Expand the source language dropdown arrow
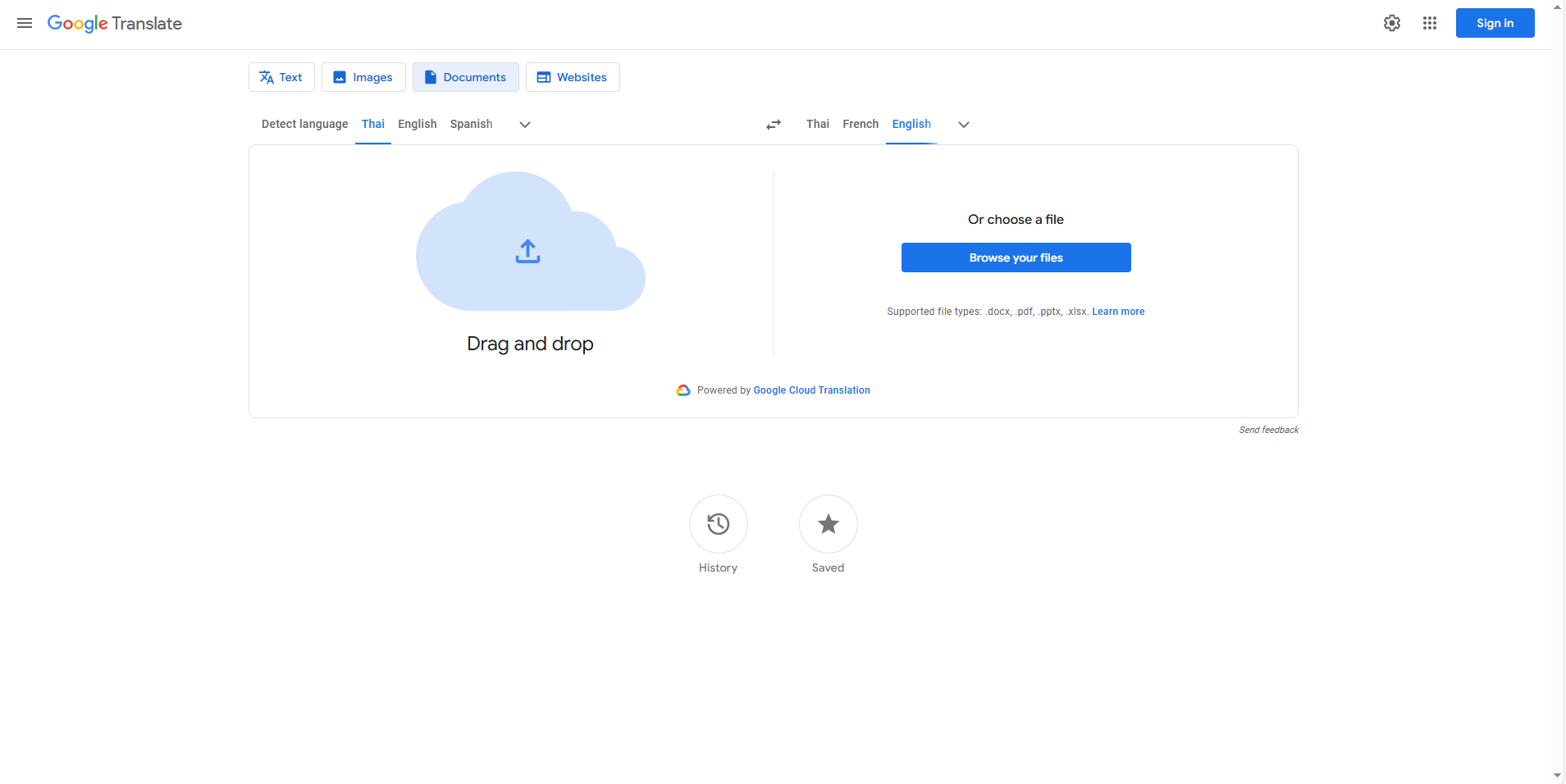This screenshot has width=1566, height=784. [524, 125]
